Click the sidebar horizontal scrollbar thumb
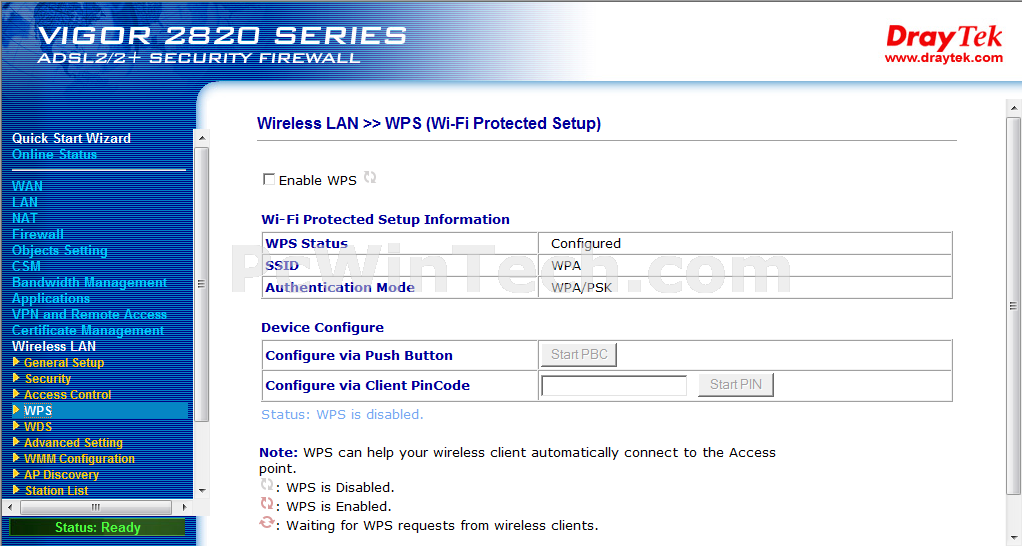1022x546 pixels. pos(95,507)
